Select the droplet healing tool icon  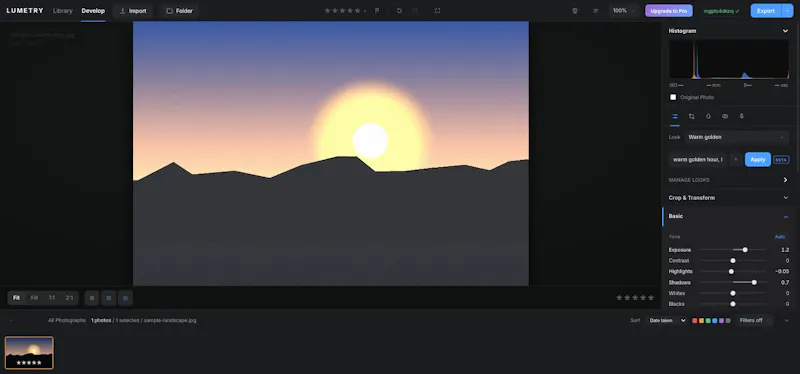tap(708, 116)
